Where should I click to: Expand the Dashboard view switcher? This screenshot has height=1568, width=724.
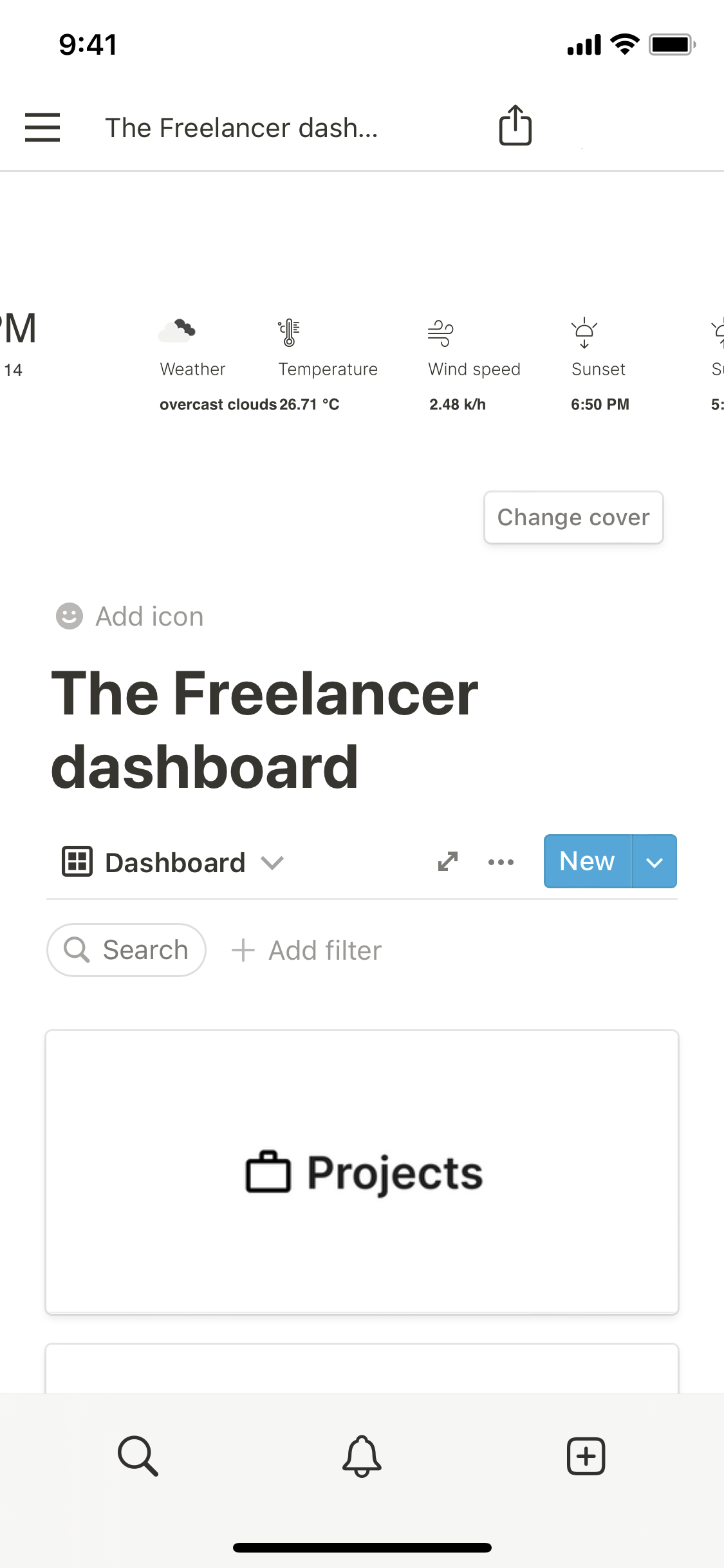click(x=174, y=863)
